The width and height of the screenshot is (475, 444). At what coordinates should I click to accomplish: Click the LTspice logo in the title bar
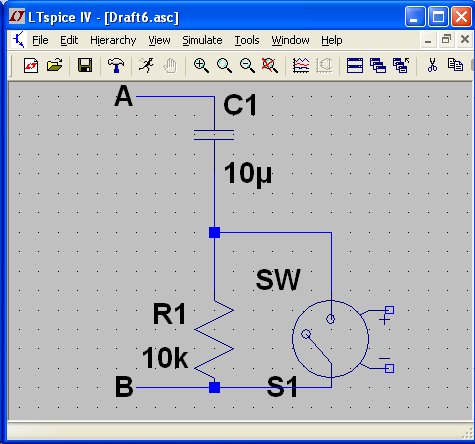point(17,16)
